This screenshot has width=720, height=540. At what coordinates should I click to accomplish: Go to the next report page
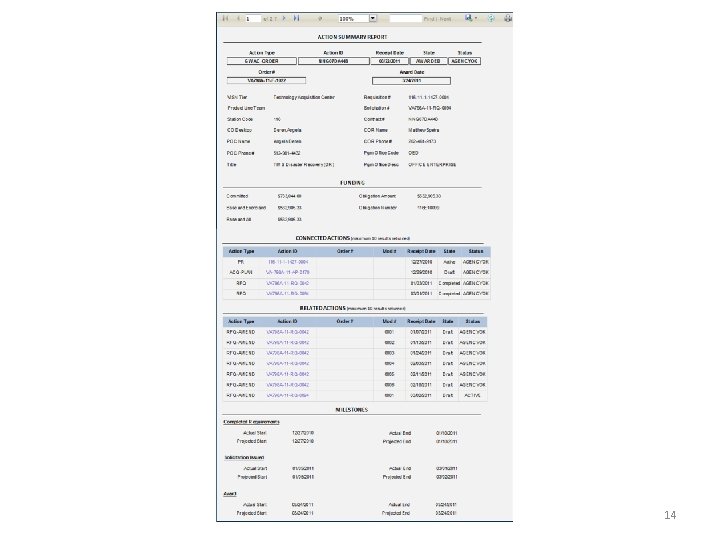point(284,18)
